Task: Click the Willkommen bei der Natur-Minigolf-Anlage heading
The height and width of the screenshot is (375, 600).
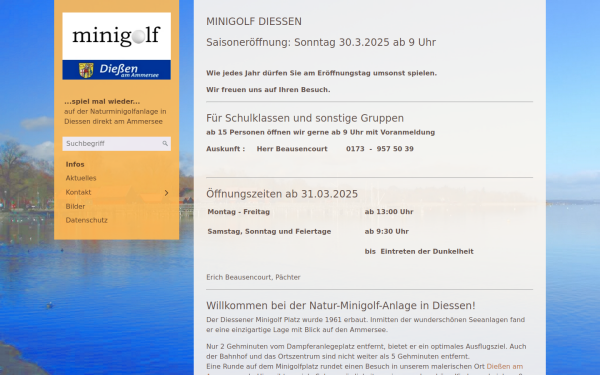Action: coord(341,305)
